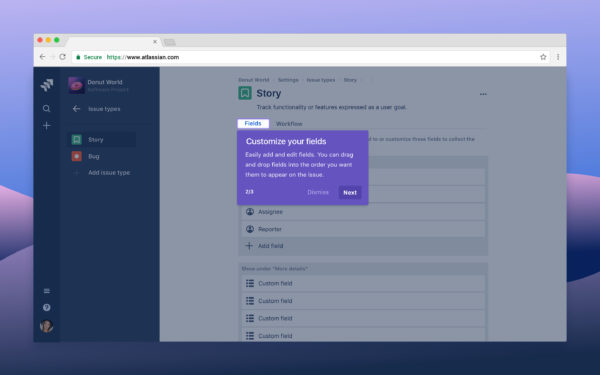Bookmark the page with the star icon
600x375 pixels.
click(543, 57)
